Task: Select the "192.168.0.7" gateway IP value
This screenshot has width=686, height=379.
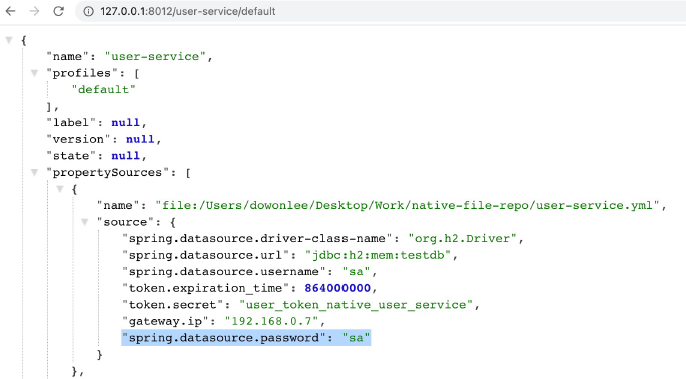Action: pyautogui.click(x=271, y=322)
